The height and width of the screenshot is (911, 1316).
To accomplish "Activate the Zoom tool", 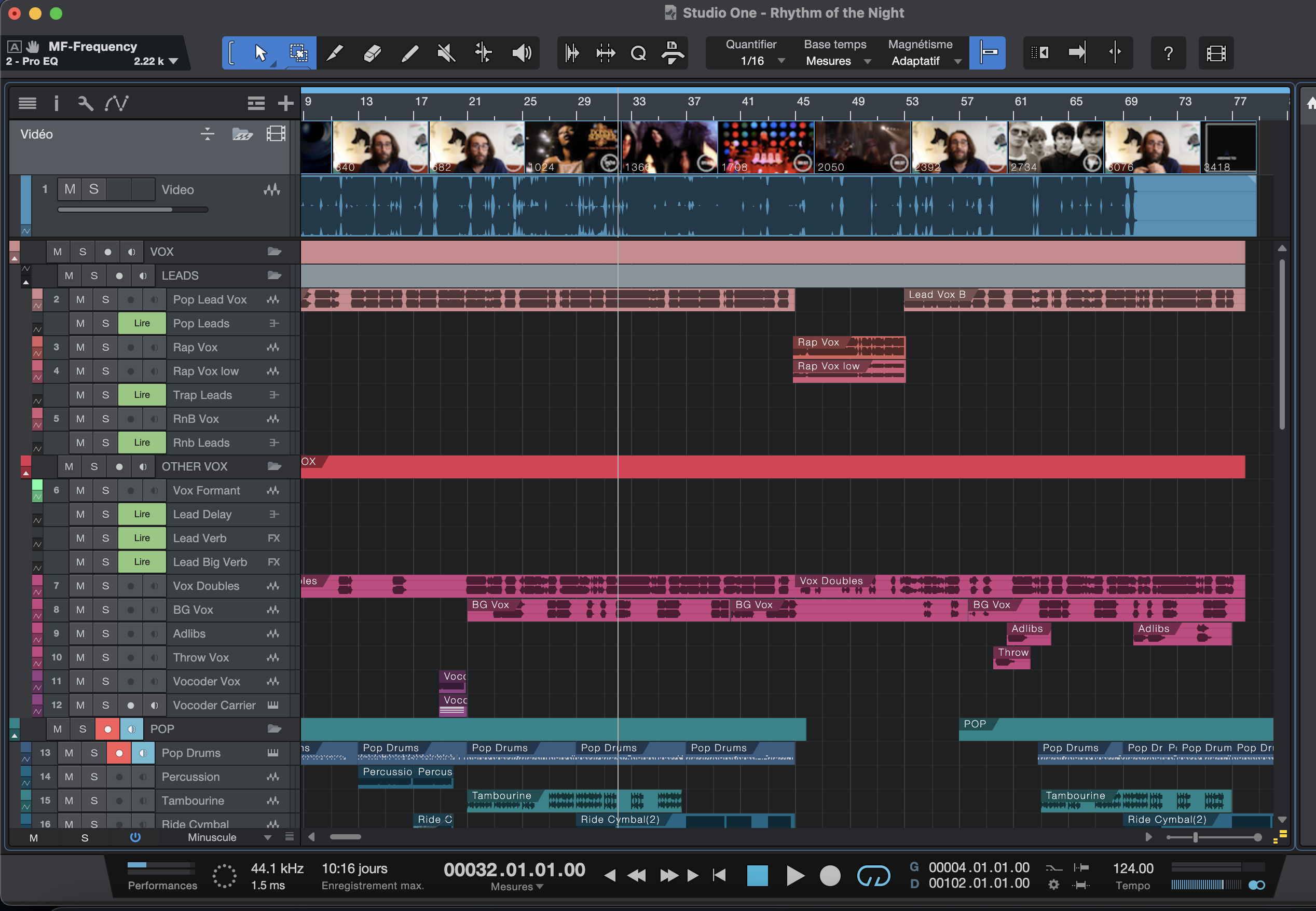I will pos(638,52).
